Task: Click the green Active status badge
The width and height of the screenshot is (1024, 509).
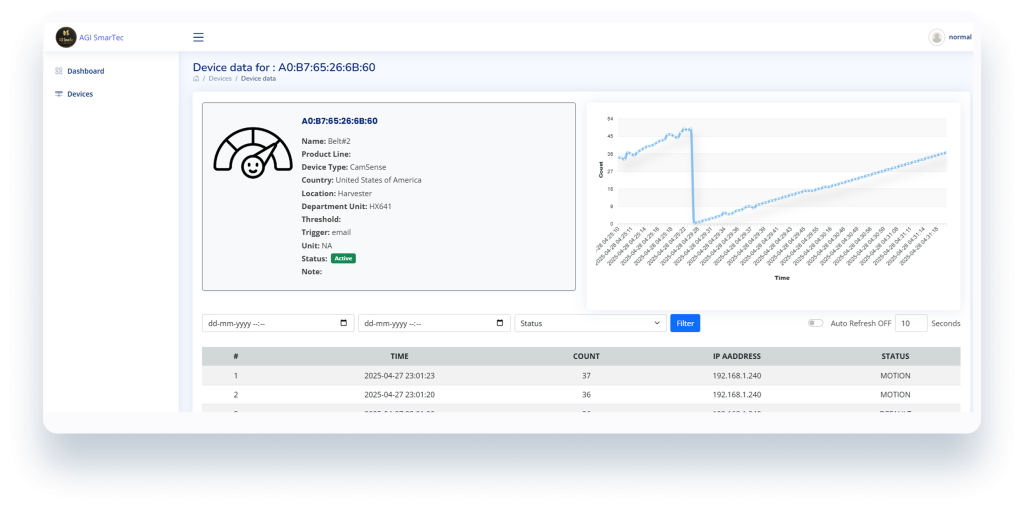Action: pyautogui.click(x=344, y=259)
